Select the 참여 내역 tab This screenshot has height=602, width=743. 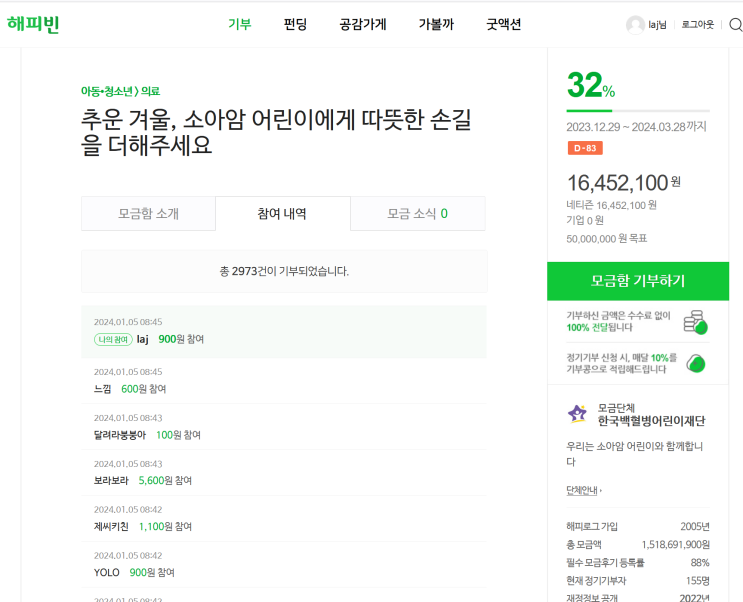click(282, 213)
